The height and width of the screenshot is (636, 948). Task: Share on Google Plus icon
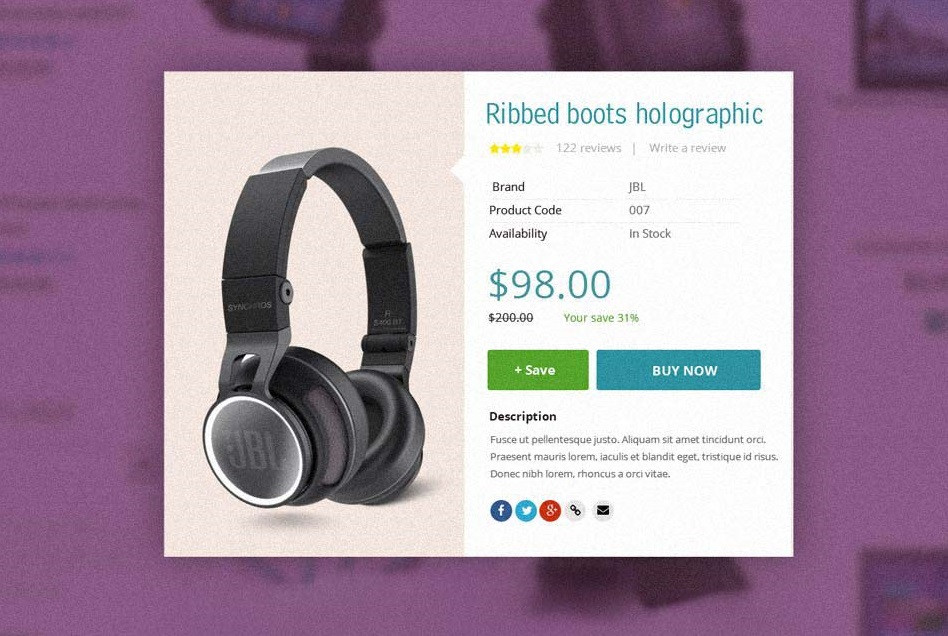[550, 511]
